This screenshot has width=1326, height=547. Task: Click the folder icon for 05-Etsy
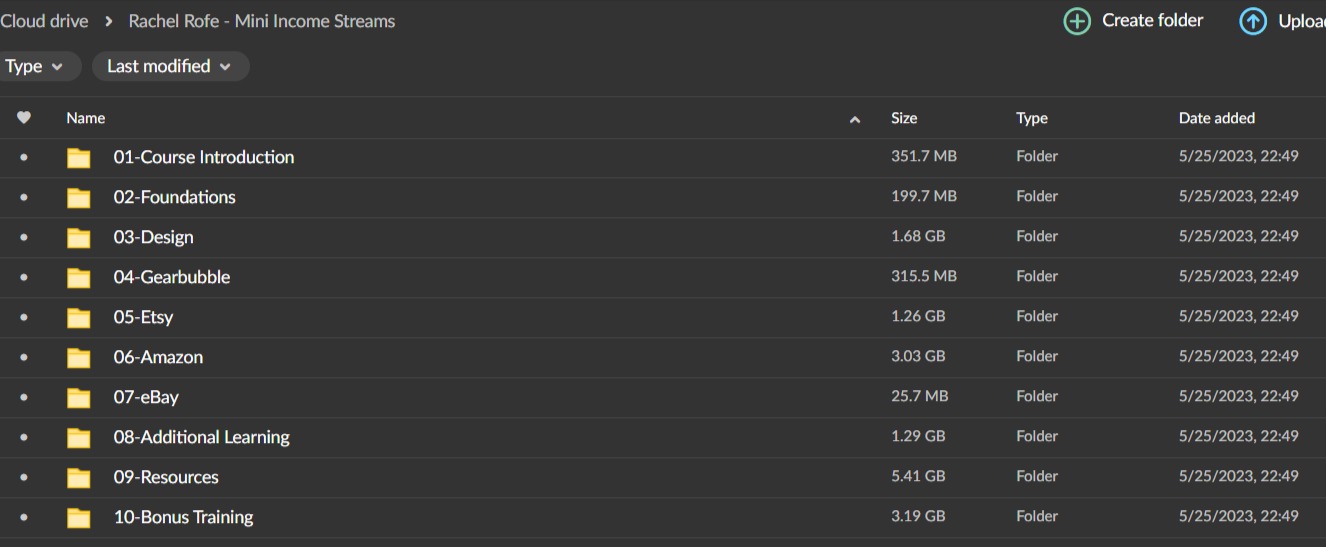click(78, 318)
